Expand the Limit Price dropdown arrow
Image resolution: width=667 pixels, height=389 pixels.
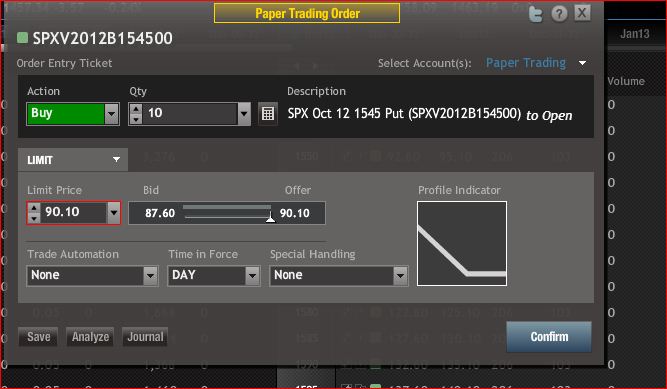click(x=114, y=212)
